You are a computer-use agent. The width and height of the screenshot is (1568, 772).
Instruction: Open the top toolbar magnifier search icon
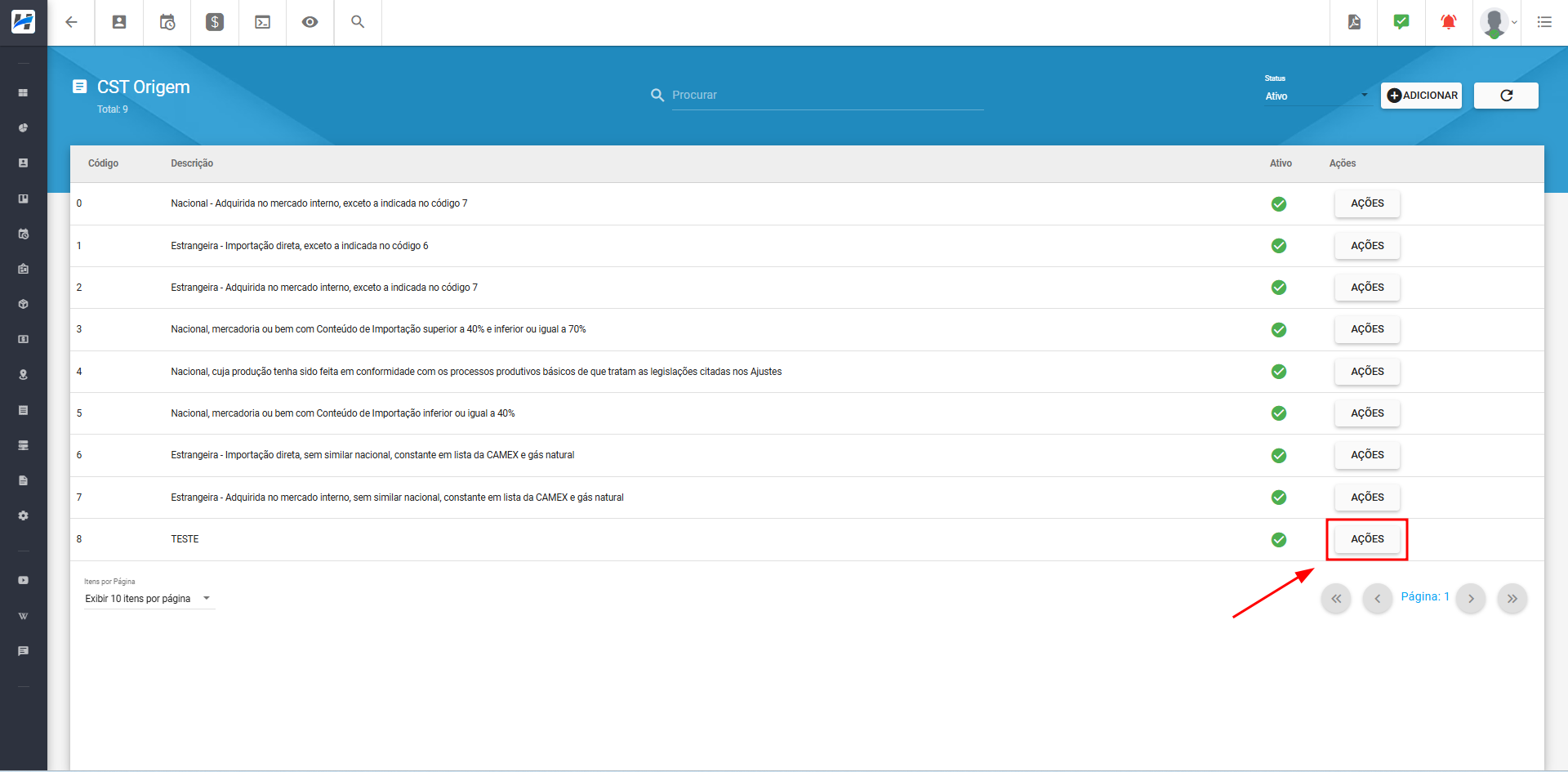point(358,22)
